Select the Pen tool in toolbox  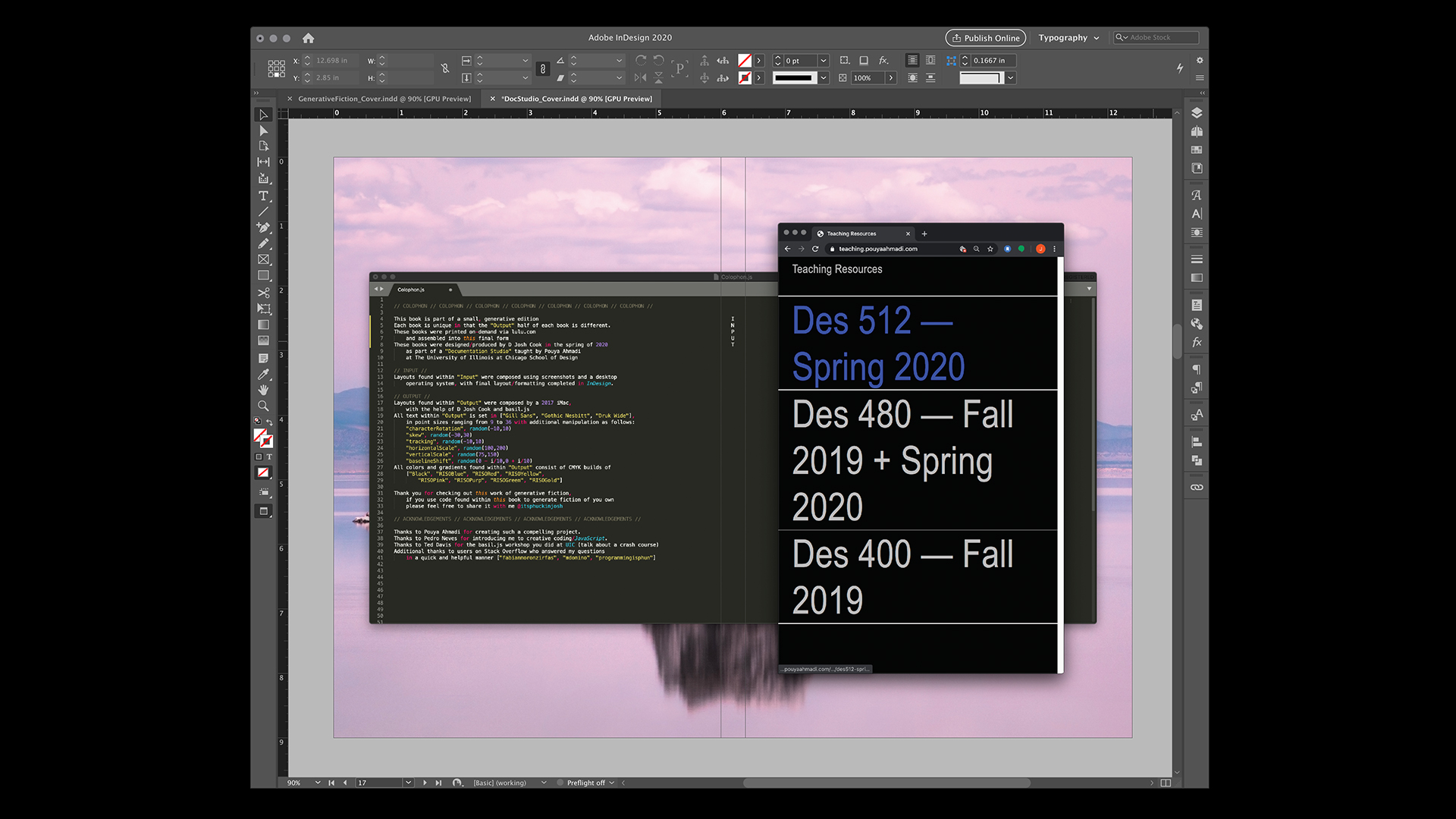pos(263,227)
